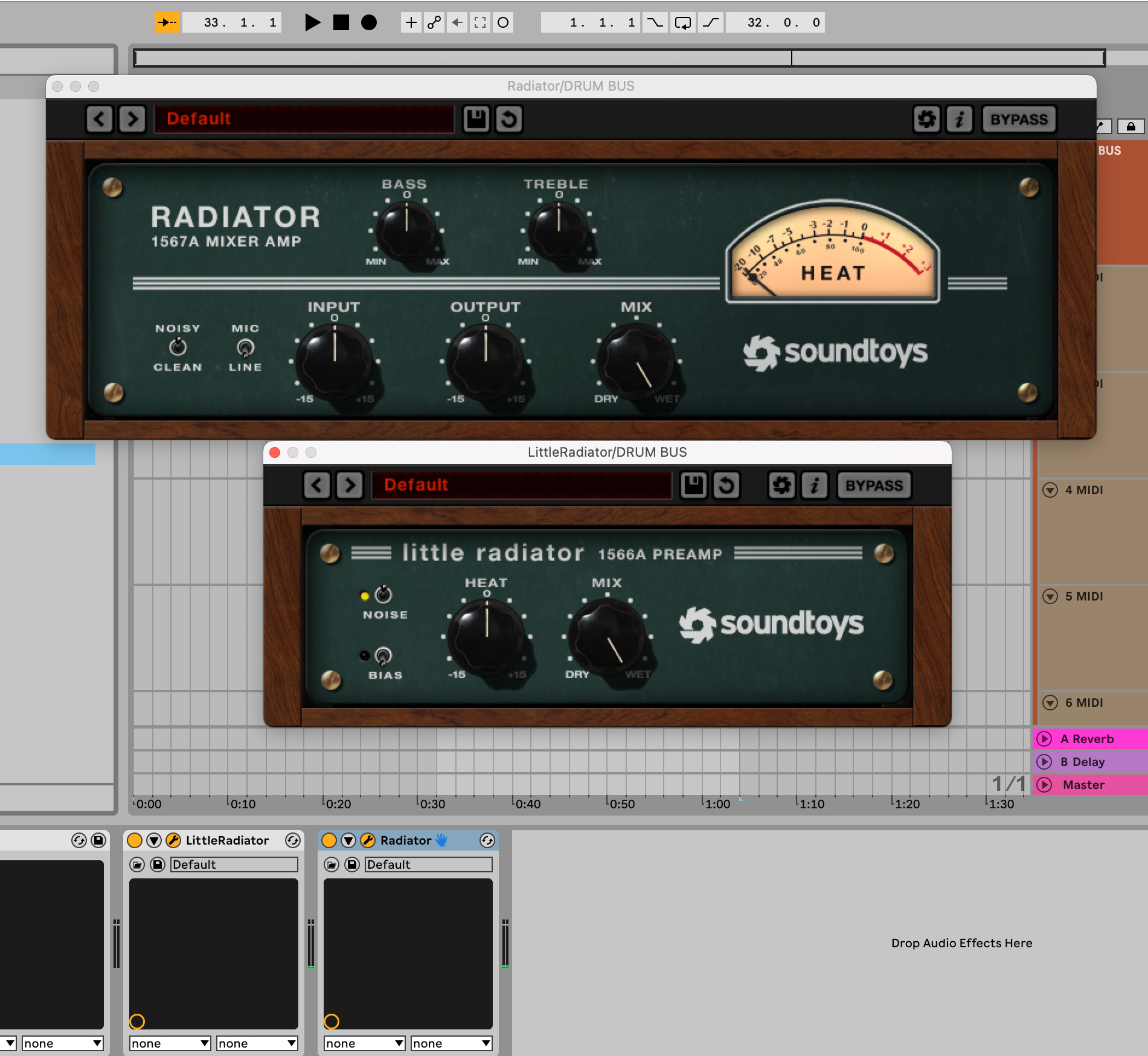Fold the LittleRadiator device parameters triangle
Image resolution: width=1148 pixels, height=1056 pixels.
pyautogui.click(x=154, y=840)
